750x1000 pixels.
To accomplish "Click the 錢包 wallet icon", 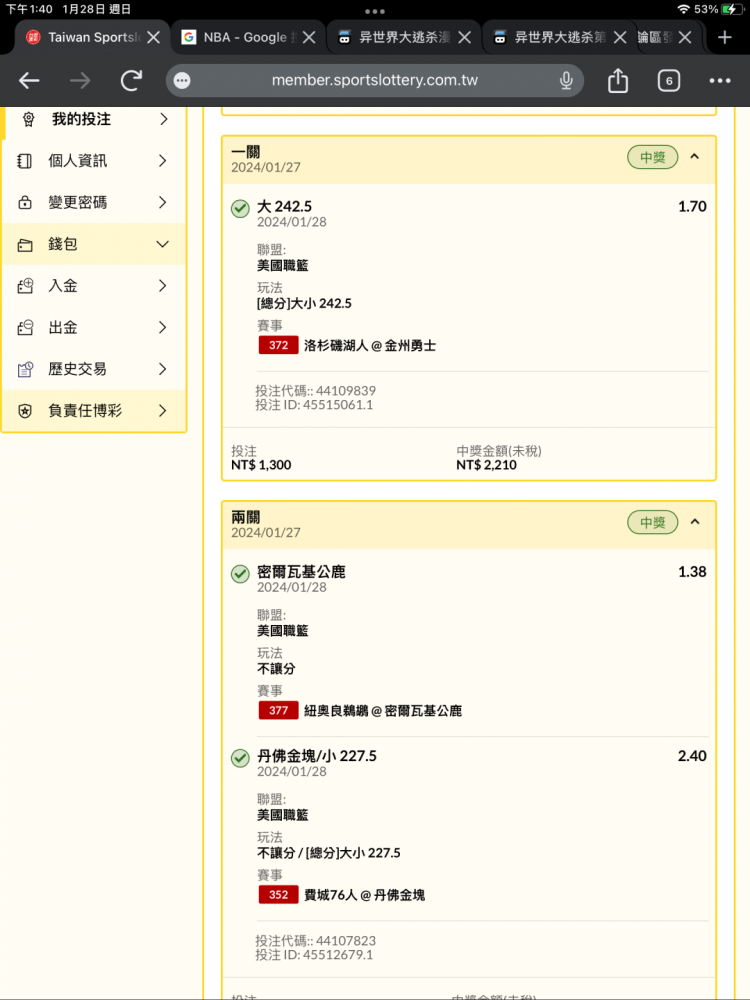I will click(x=24, y=244).
